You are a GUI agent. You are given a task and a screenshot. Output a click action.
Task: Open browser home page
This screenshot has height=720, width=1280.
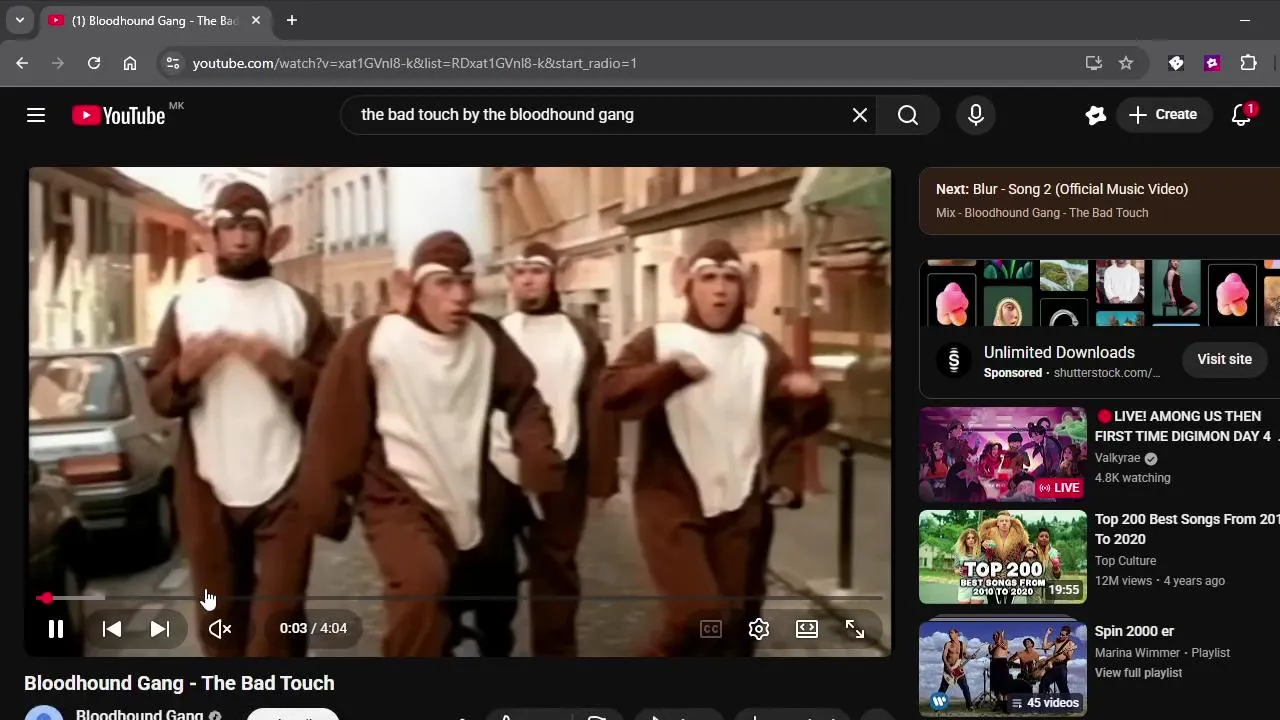(x=130, y=63)
